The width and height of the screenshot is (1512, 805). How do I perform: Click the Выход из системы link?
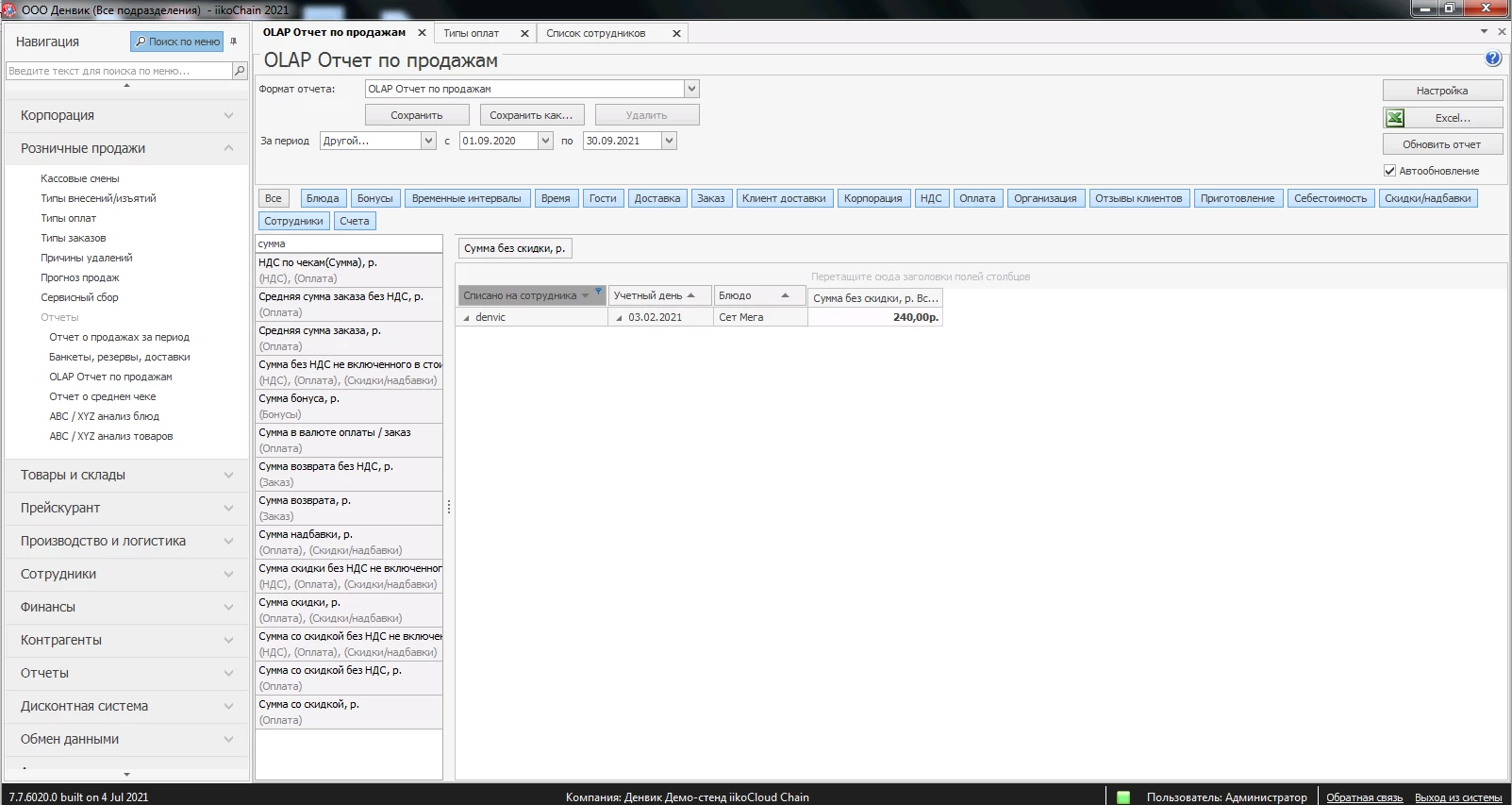click(1457, 797)
